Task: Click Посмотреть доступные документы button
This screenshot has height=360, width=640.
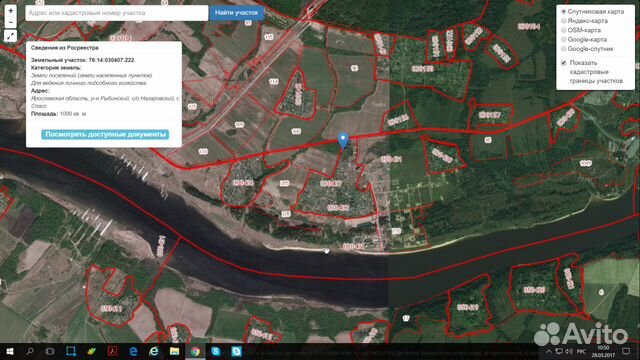Action: coord(105,134)
